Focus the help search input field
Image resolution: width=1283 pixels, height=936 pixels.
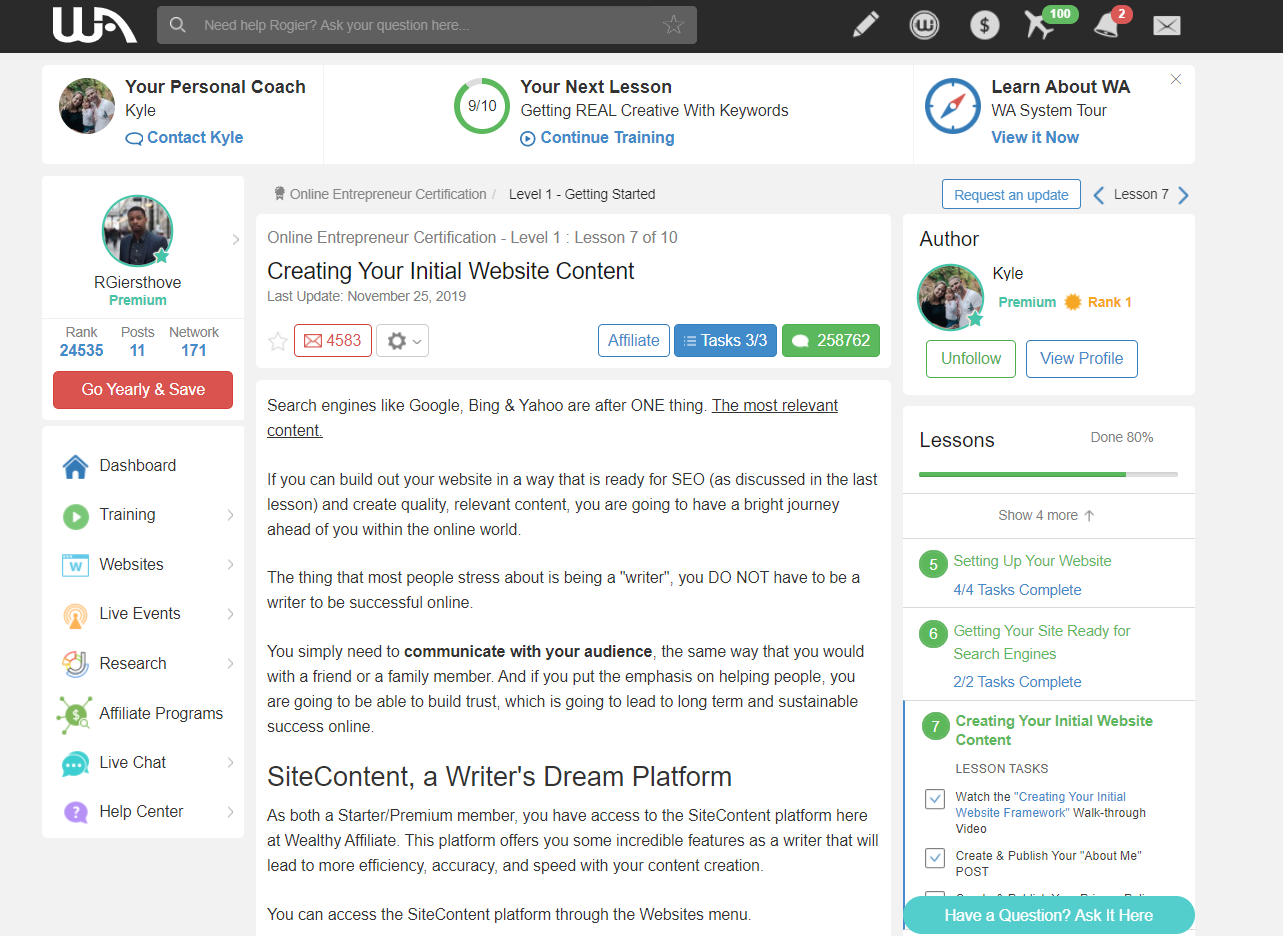coord(427,25)
